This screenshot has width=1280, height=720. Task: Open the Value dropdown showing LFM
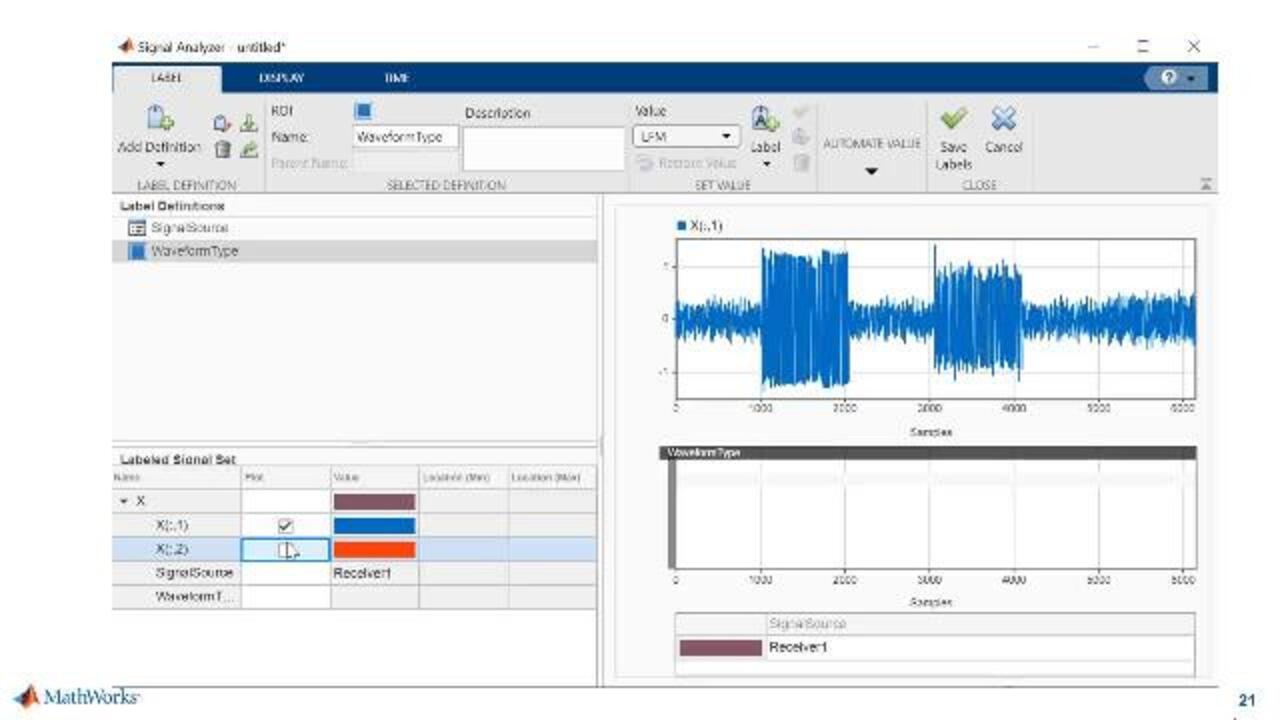click(x=727, y=134)
